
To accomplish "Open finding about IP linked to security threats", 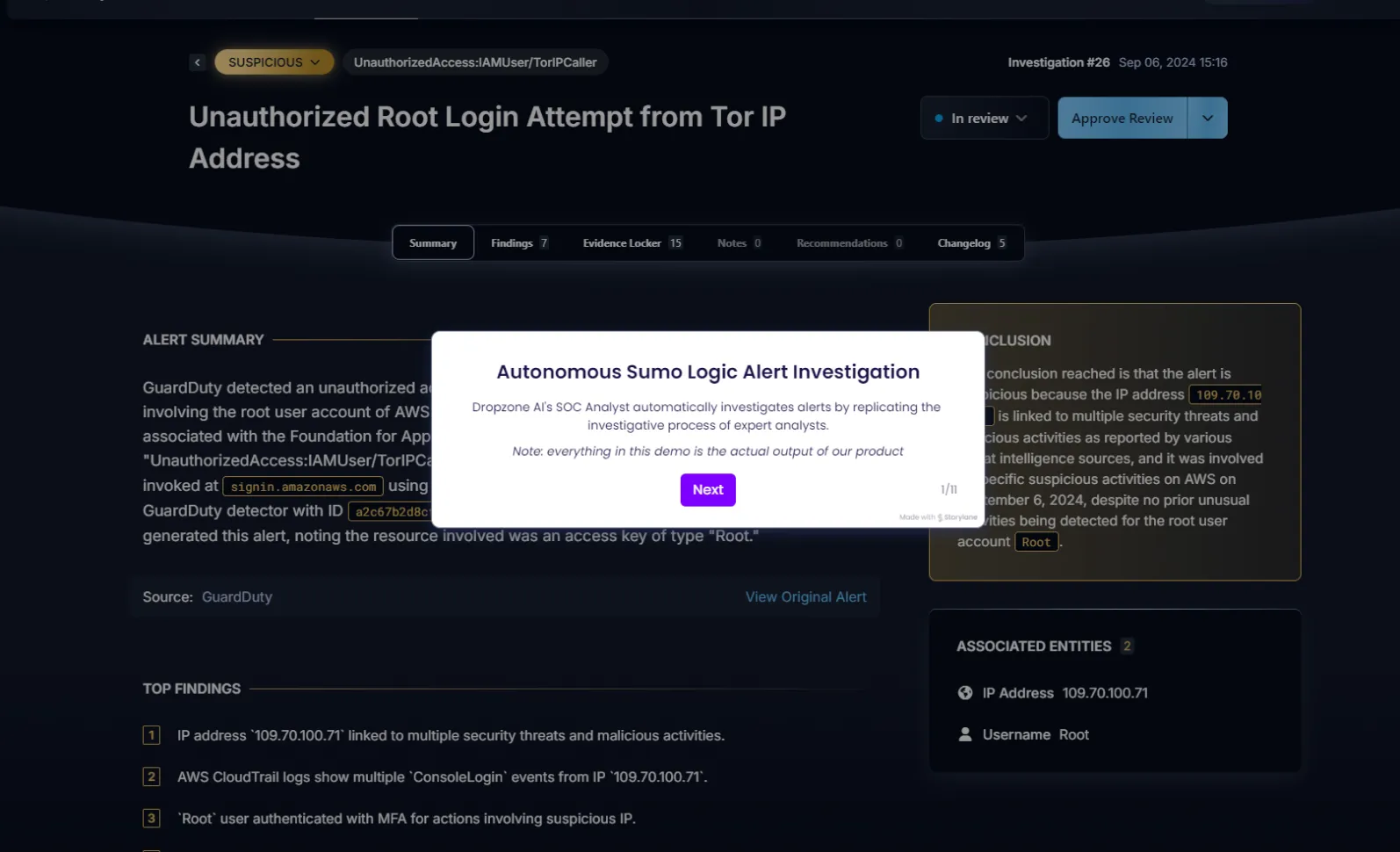I will (451, 735).
